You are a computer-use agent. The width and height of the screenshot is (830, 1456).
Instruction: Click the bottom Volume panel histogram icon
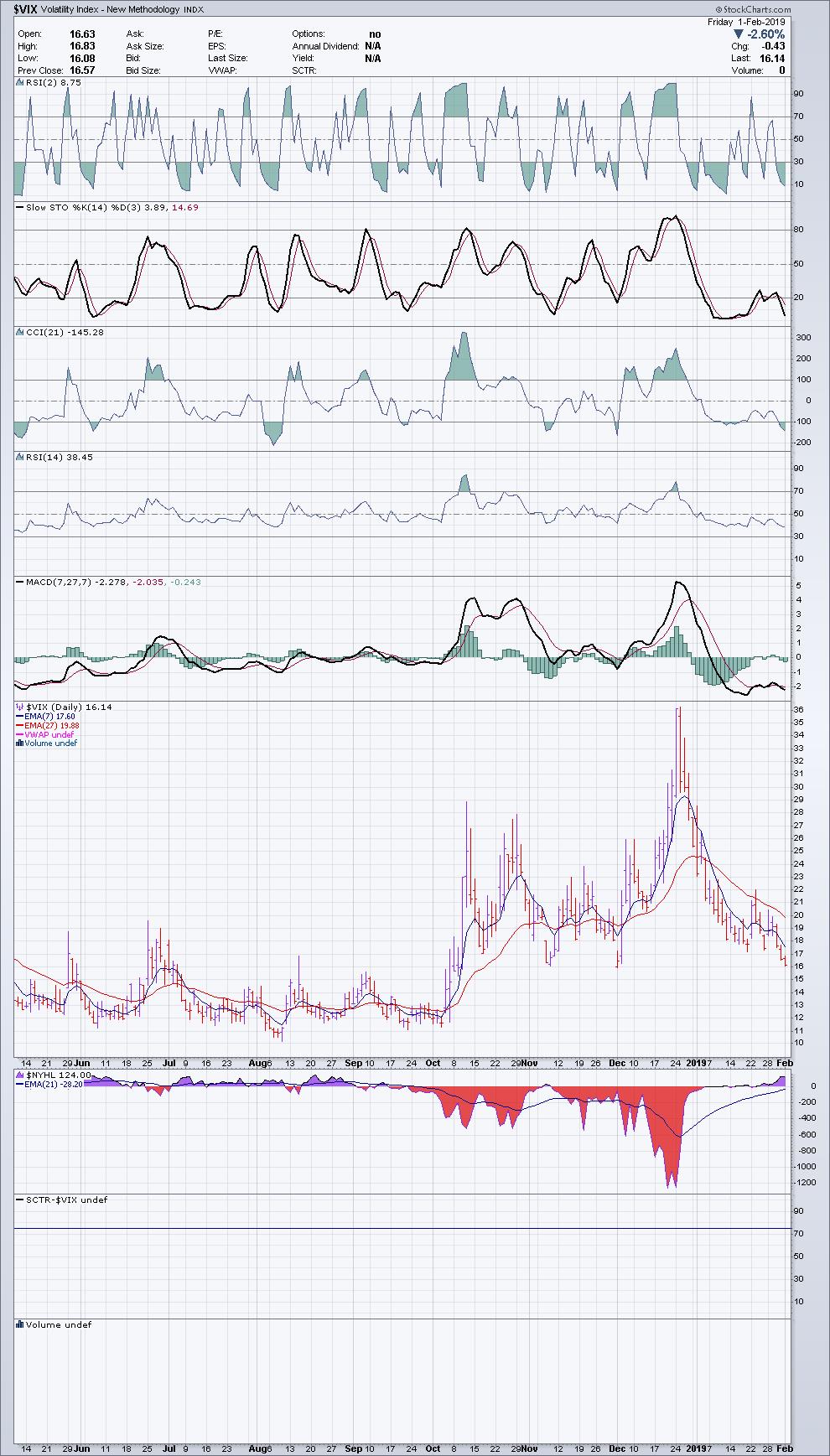coord(20,1325)
